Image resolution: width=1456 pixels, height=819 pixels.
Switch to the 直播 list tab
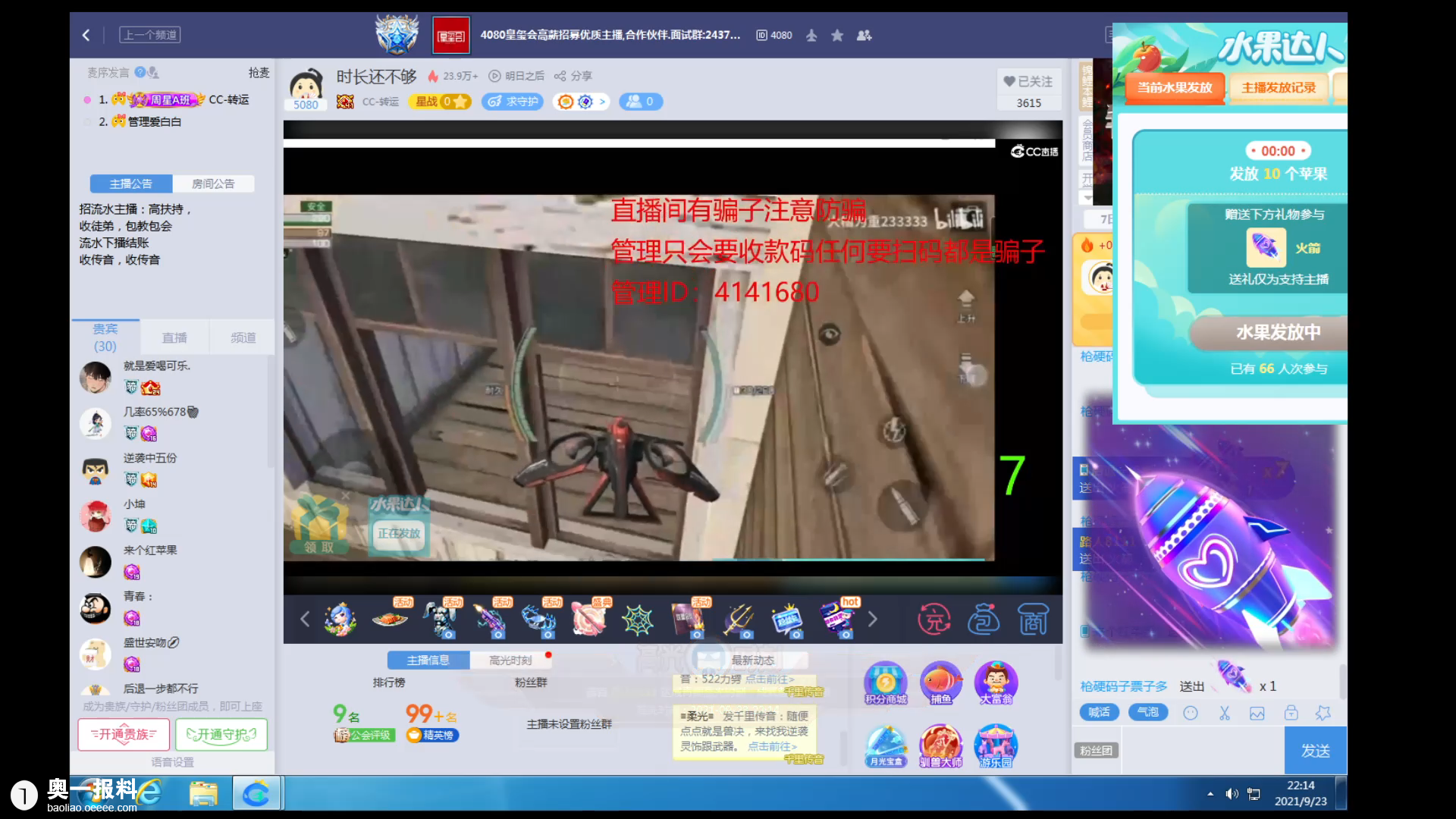[x=174, y=337]
